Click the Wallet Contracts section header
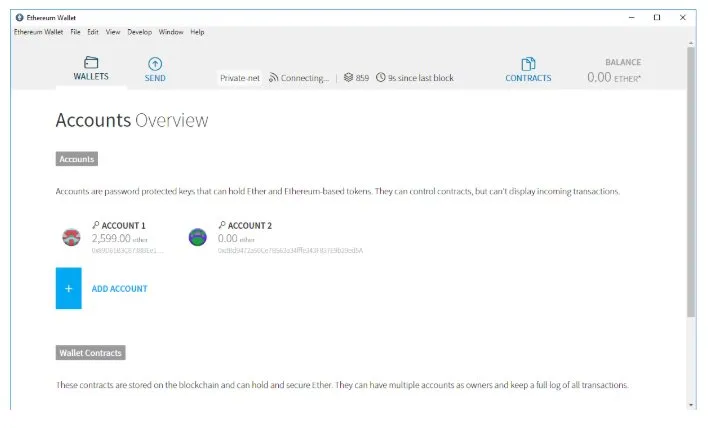Viewport: 716px width, 428px height. [90, 353]
